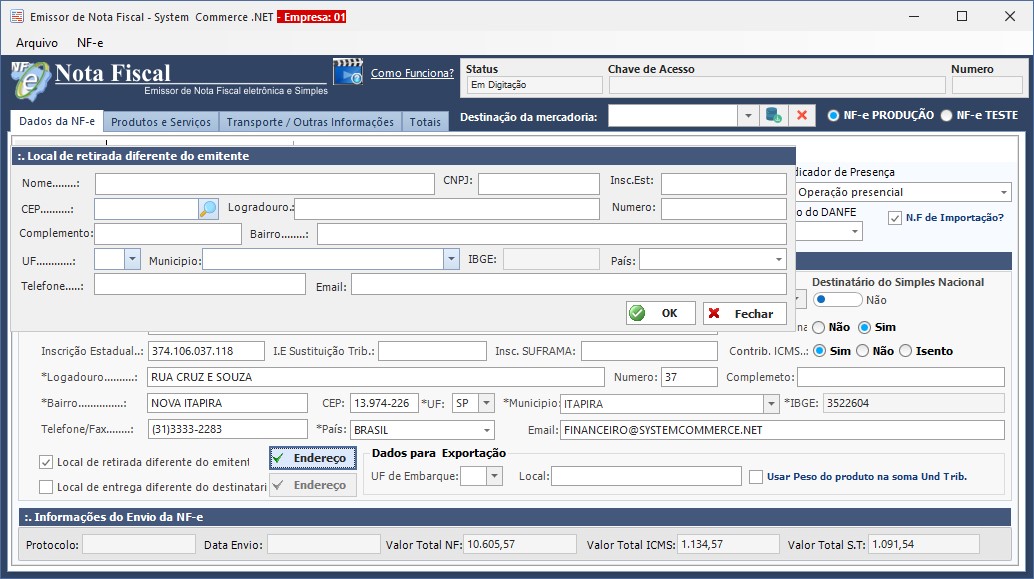Click the CEP search magnifier icon
This screenshot has height=579, width=1034.
(208, 209)
